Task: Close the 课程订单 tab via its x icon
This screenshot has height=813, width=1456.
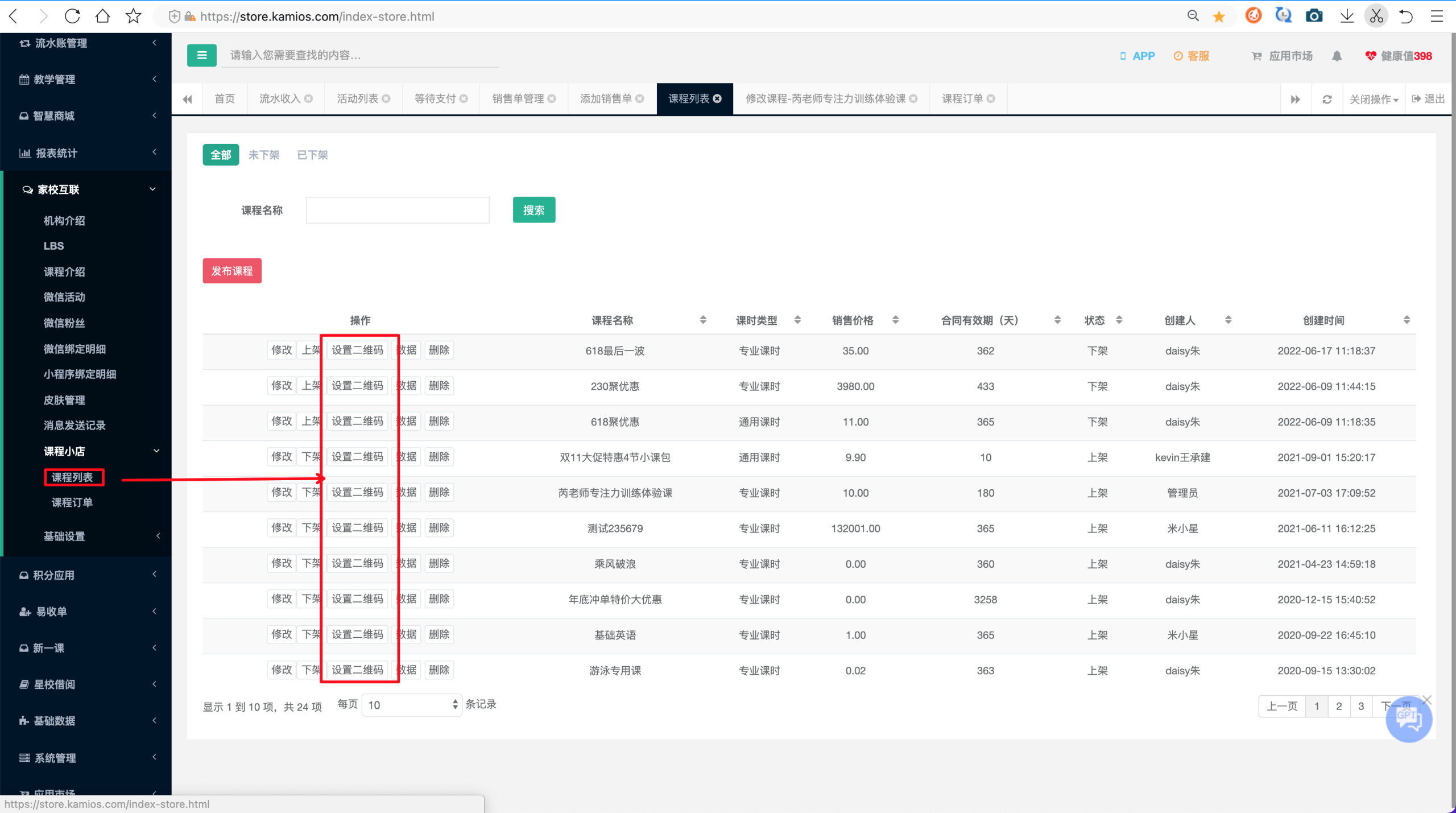Action: click(991, 98)
